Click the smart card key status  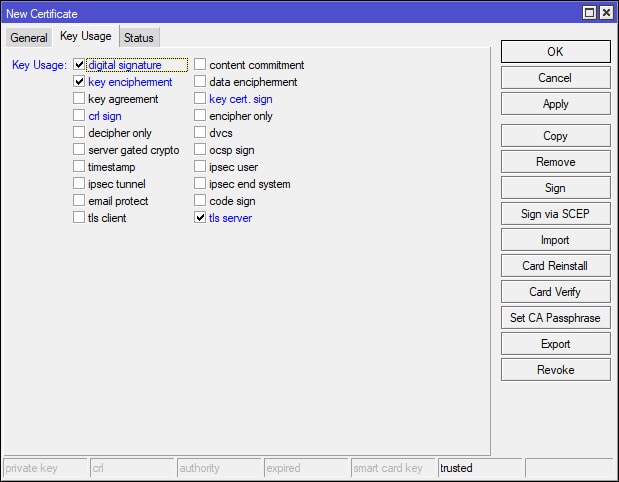tap(393, 468)
